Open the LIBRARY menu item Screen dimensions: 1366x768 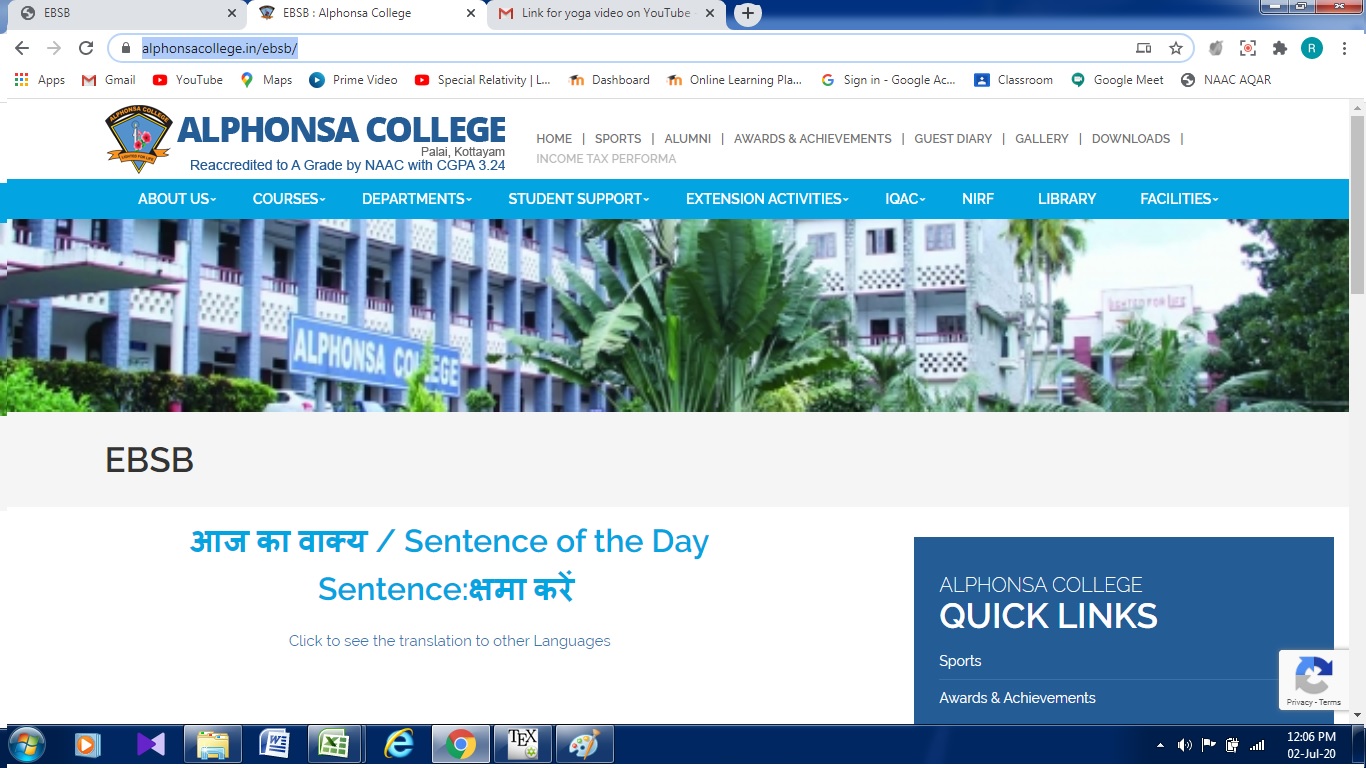click(1067, 199)
